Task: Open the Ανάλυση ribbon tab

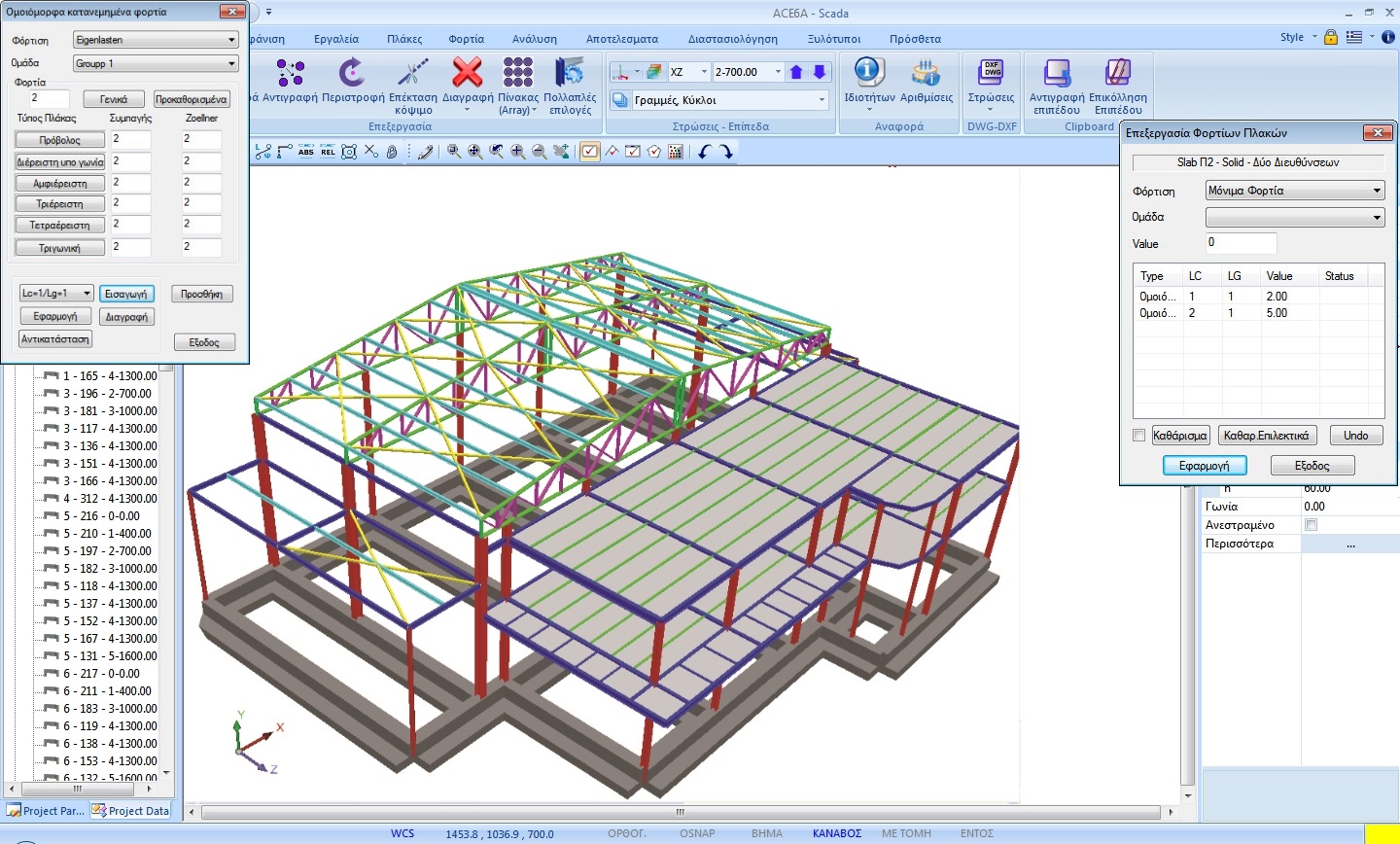Action: tap(535, 39)
